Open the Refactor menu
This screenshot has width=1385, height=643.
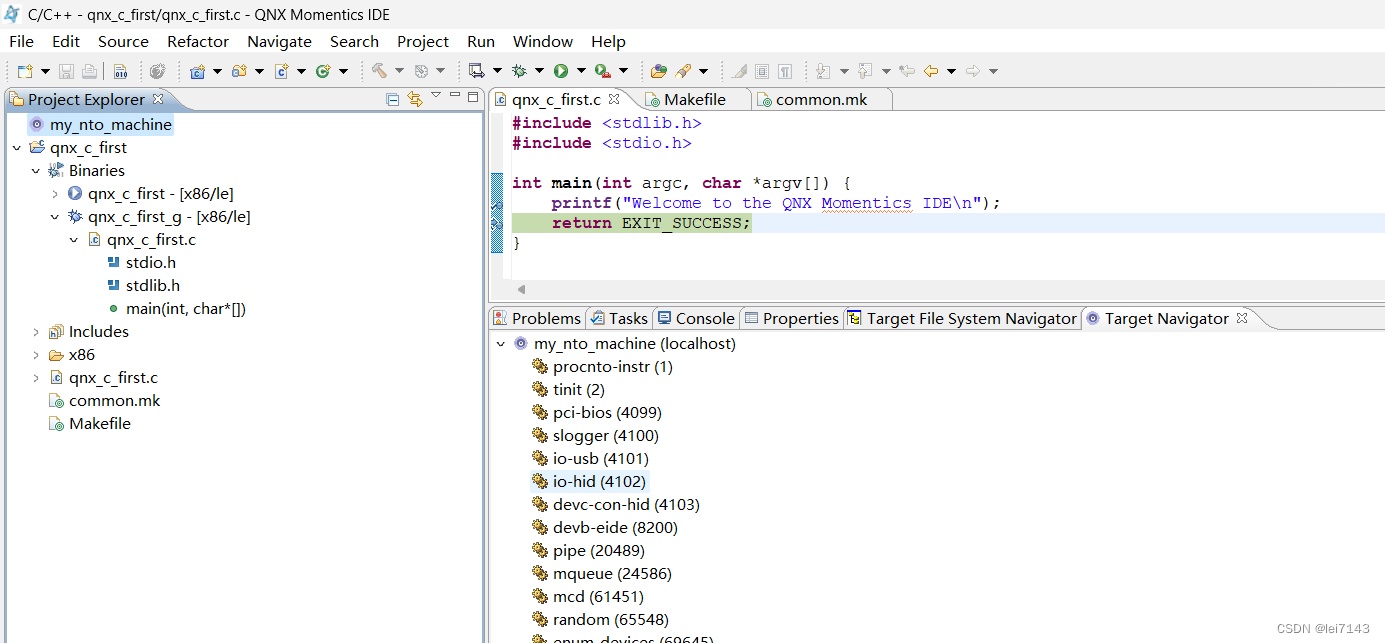pos(198,41)
